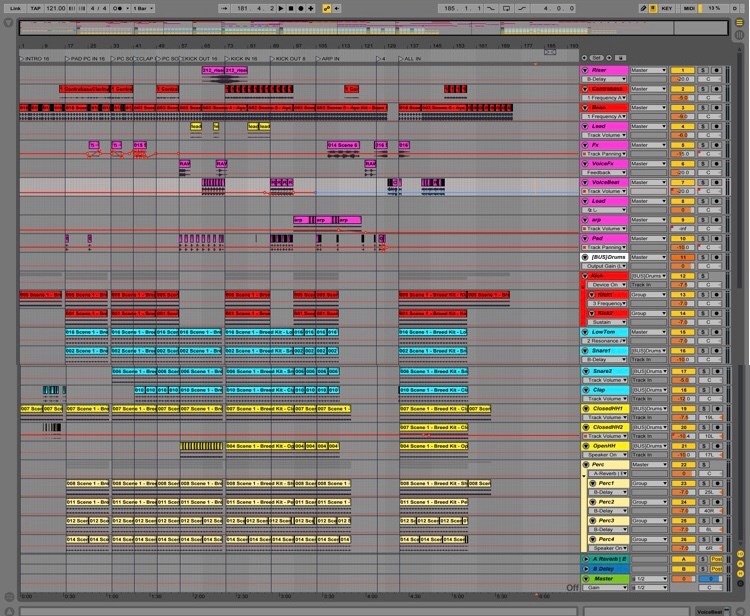Toggle Post button on A Reverb return
750x616 pixels.
716,559
